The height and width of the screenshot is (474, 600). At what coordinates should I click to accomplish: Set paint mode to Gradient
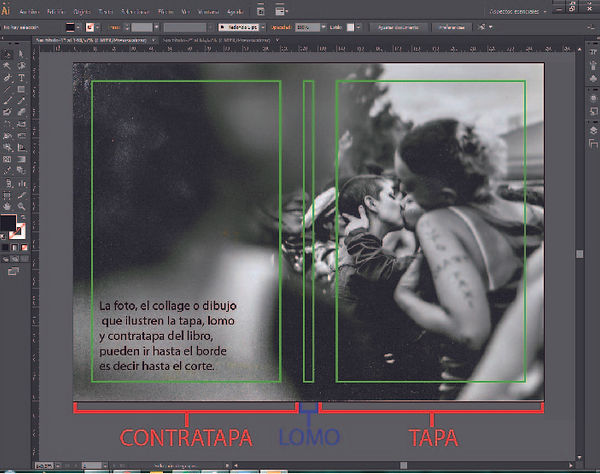click(14, 248)
